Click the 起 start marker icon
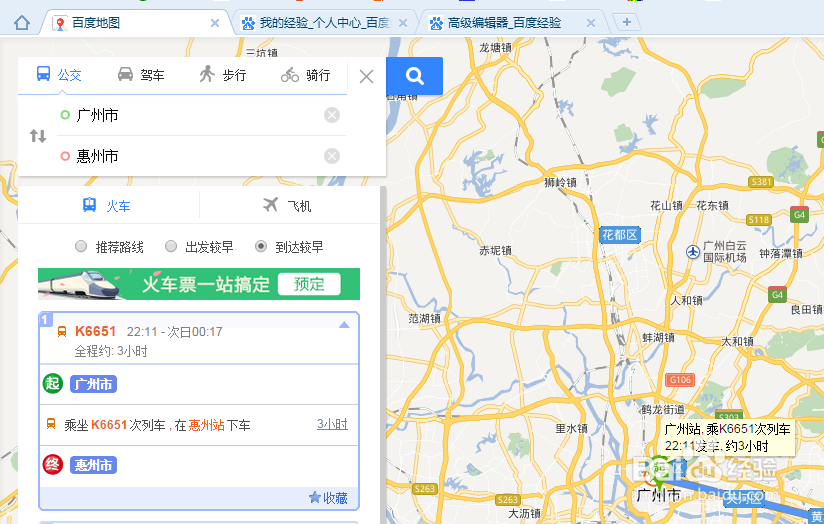The image size is (824, 524). pos(53,384)
